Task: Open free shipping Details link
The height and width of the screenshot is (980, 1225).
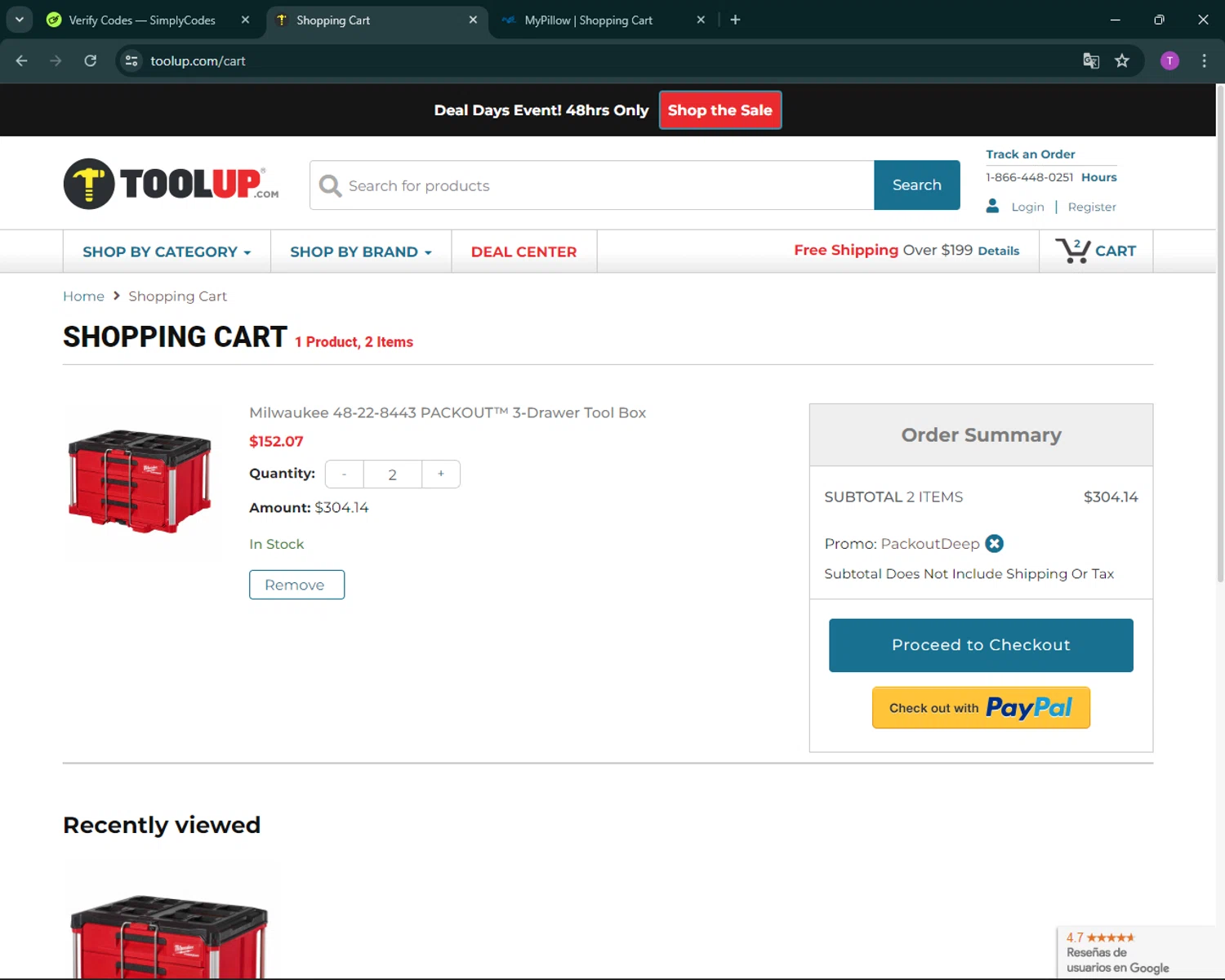Action: 998,251
